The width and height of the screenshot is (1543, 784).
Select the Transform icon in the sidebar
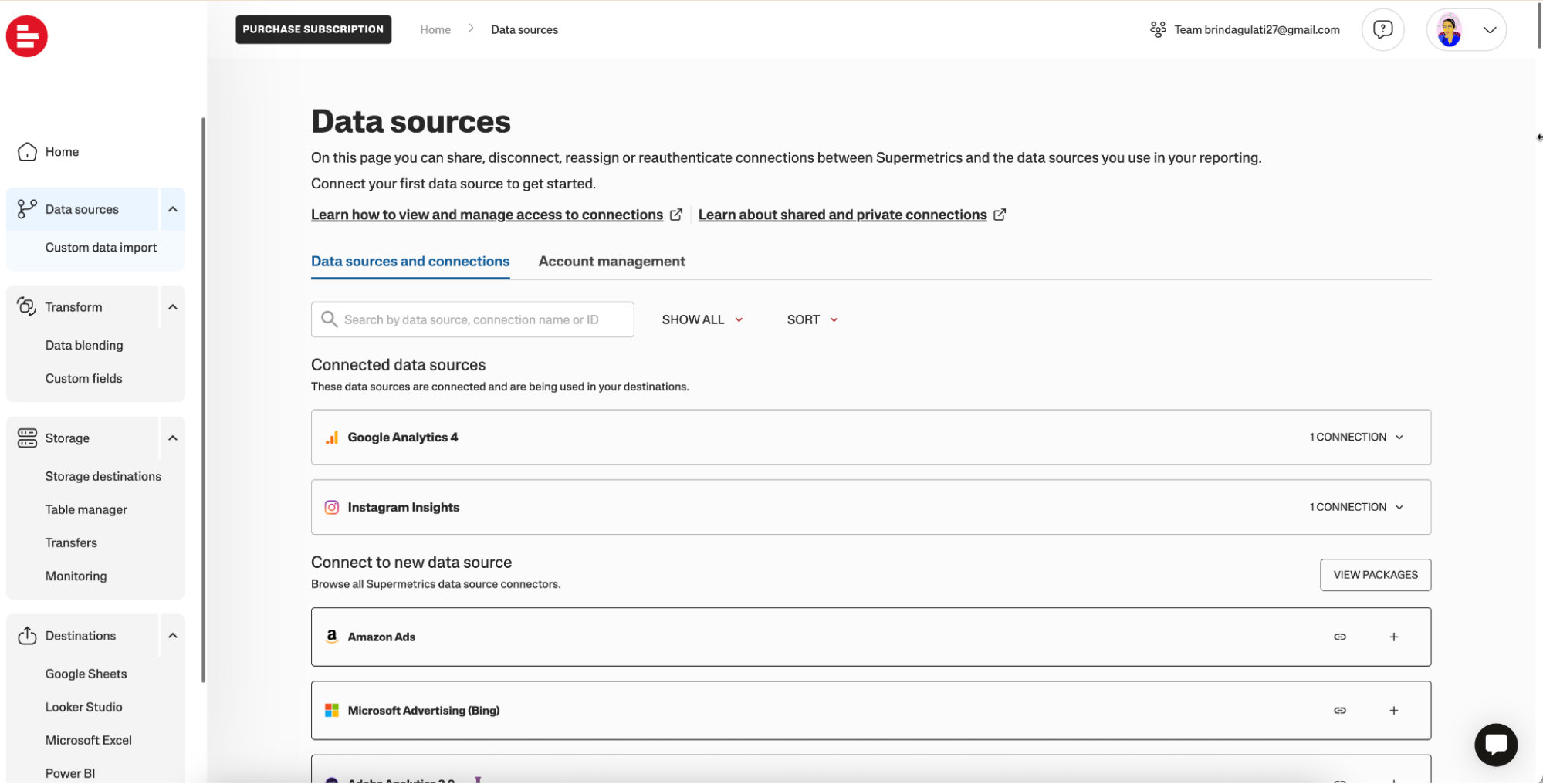click(27, 306)
